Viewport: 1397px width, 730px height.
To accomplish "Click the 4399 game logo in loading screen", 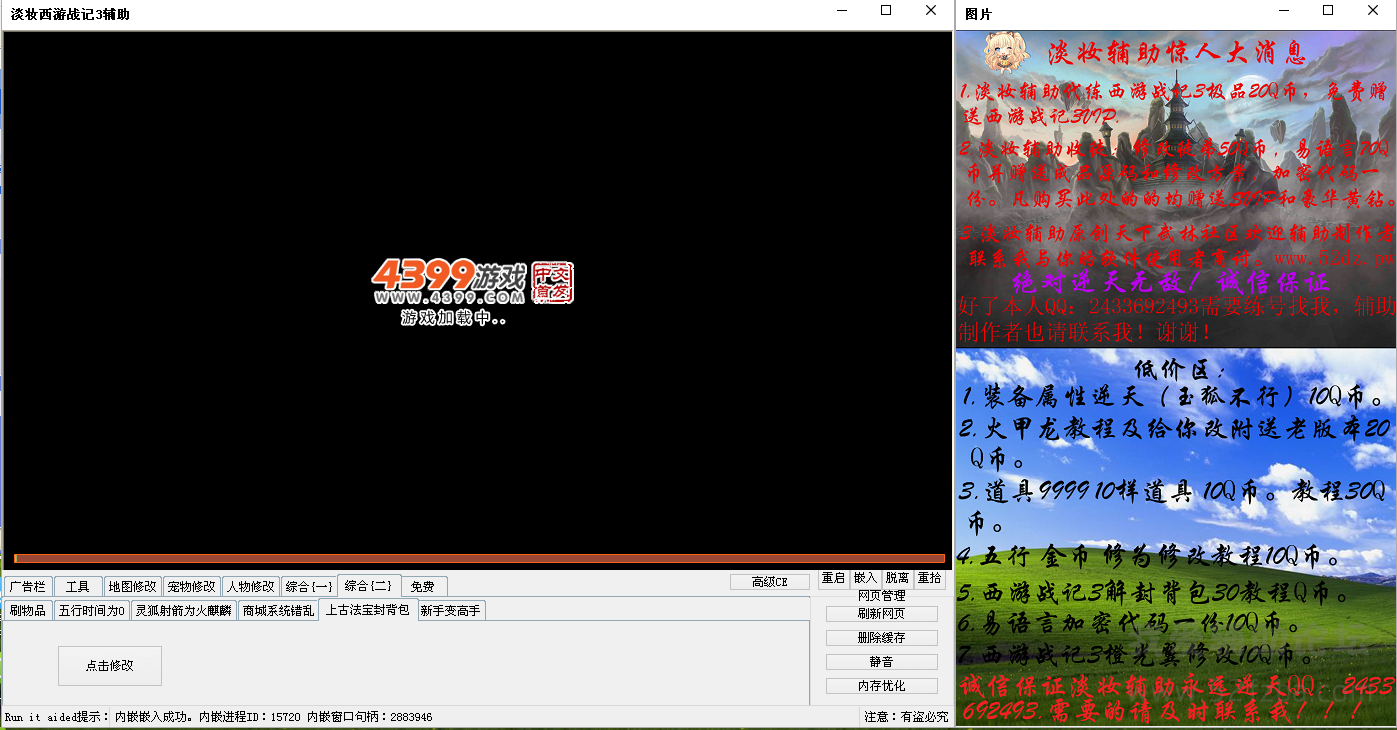I will click(x=449, y=282).
